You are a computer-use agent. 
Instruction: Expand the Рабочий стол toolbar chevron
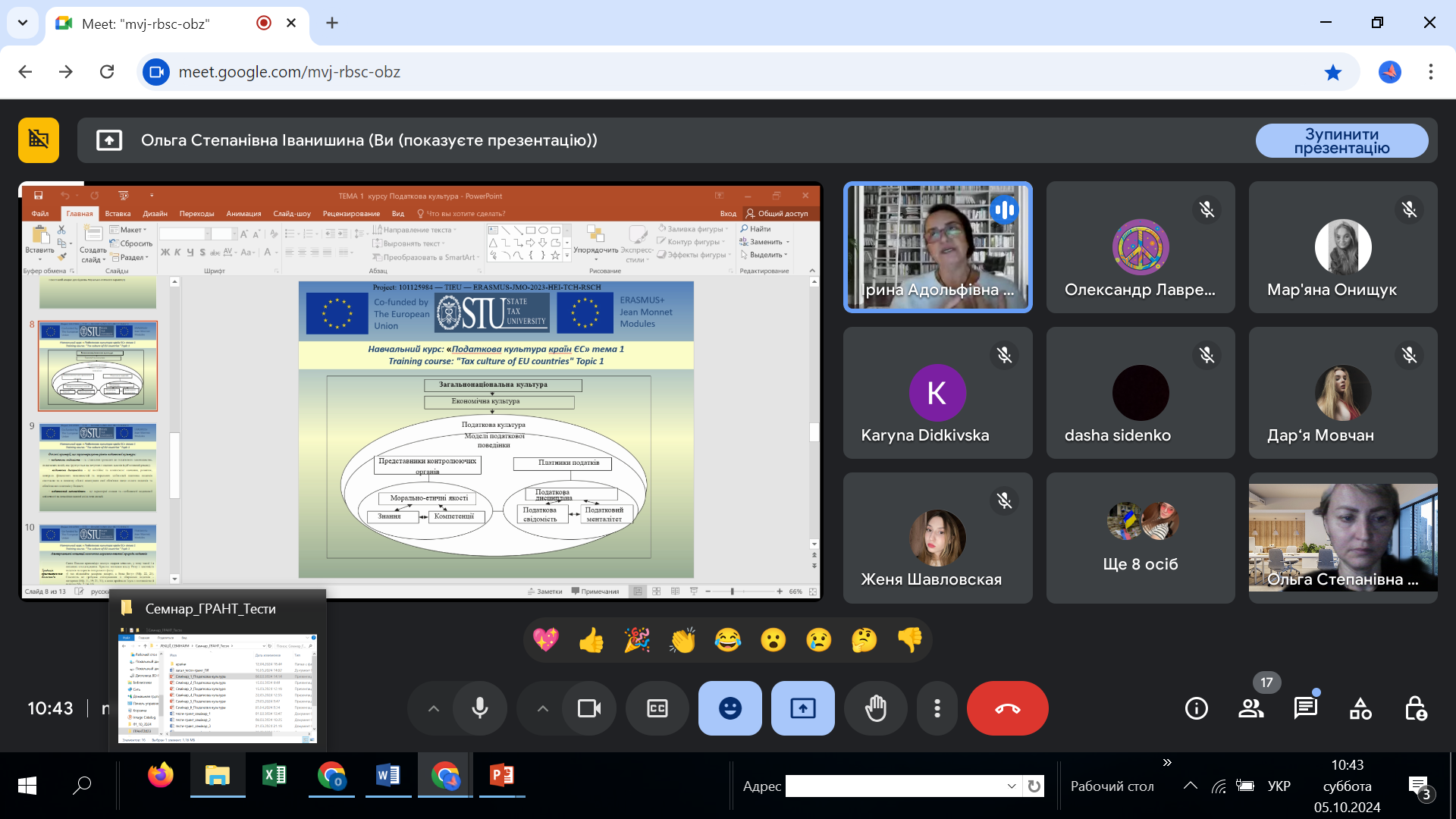pos(1167,762)
